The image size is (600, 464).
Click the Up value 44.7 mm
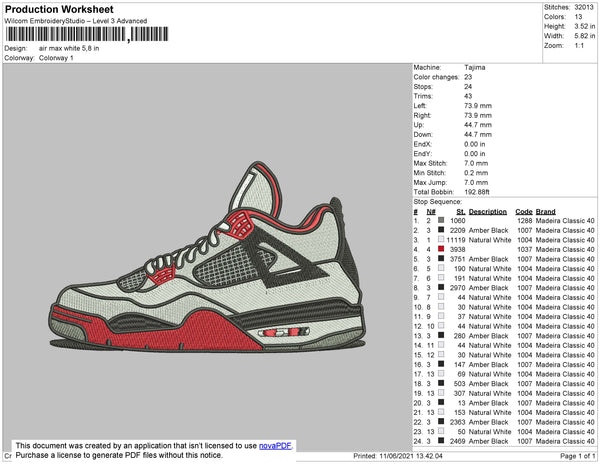tap(478, 125)
